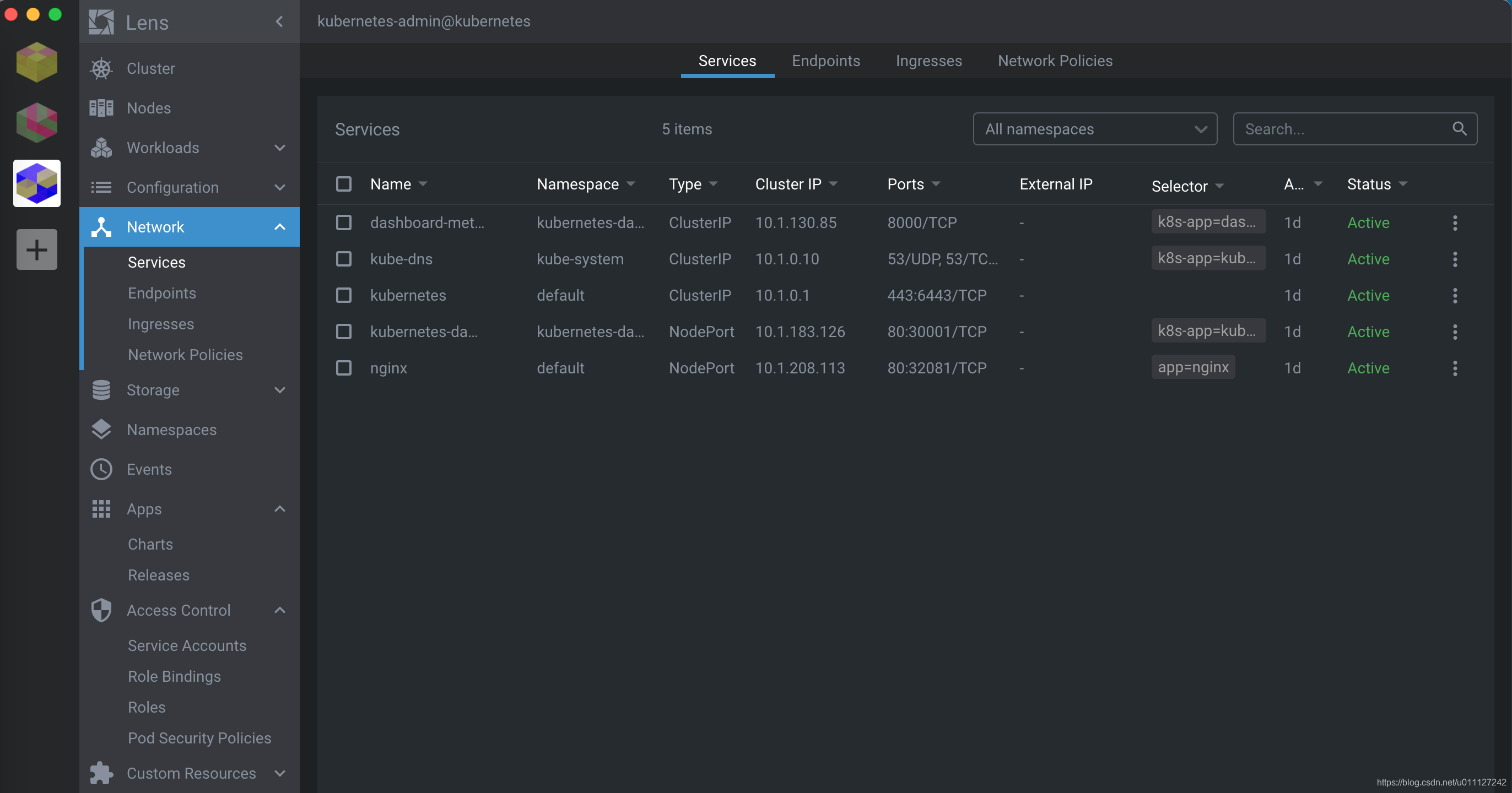Click the Lens logo icon
1512x793 pixels.
point(101,22)
